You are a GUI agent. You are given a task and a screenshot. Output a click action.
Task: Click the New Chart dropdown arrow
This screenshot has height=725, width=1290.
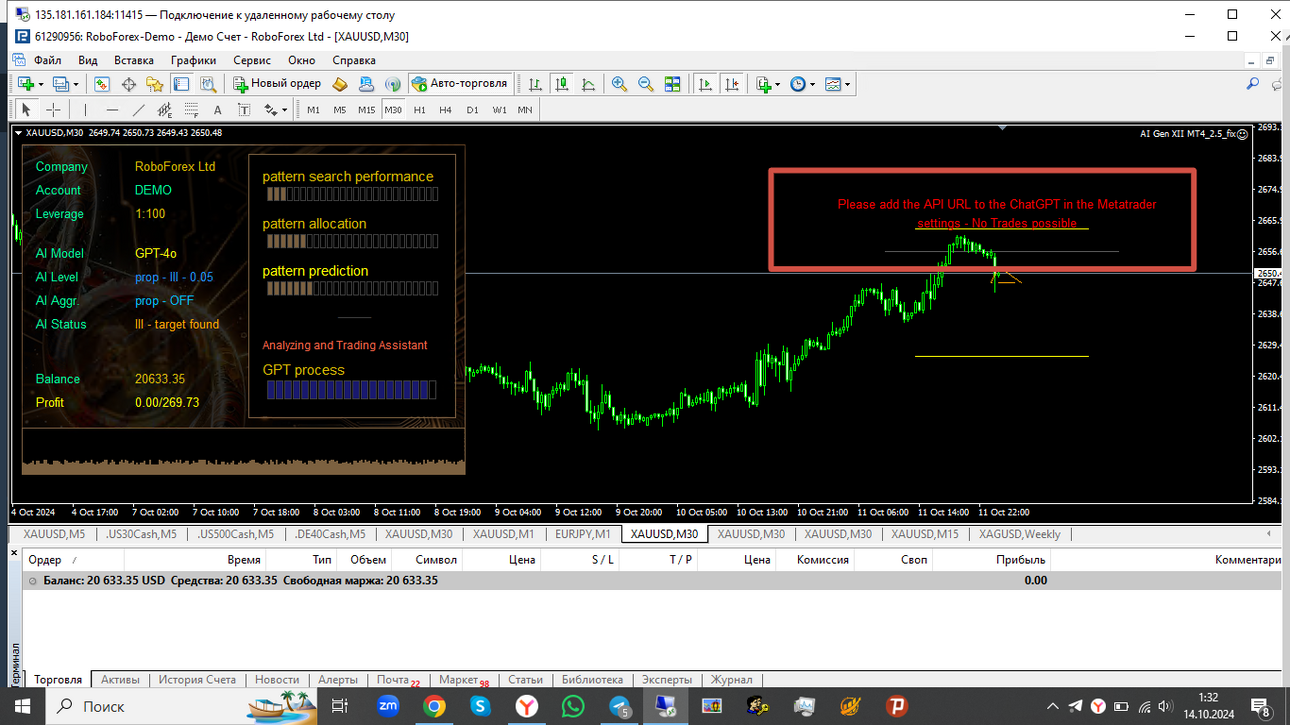click(41, 84)
